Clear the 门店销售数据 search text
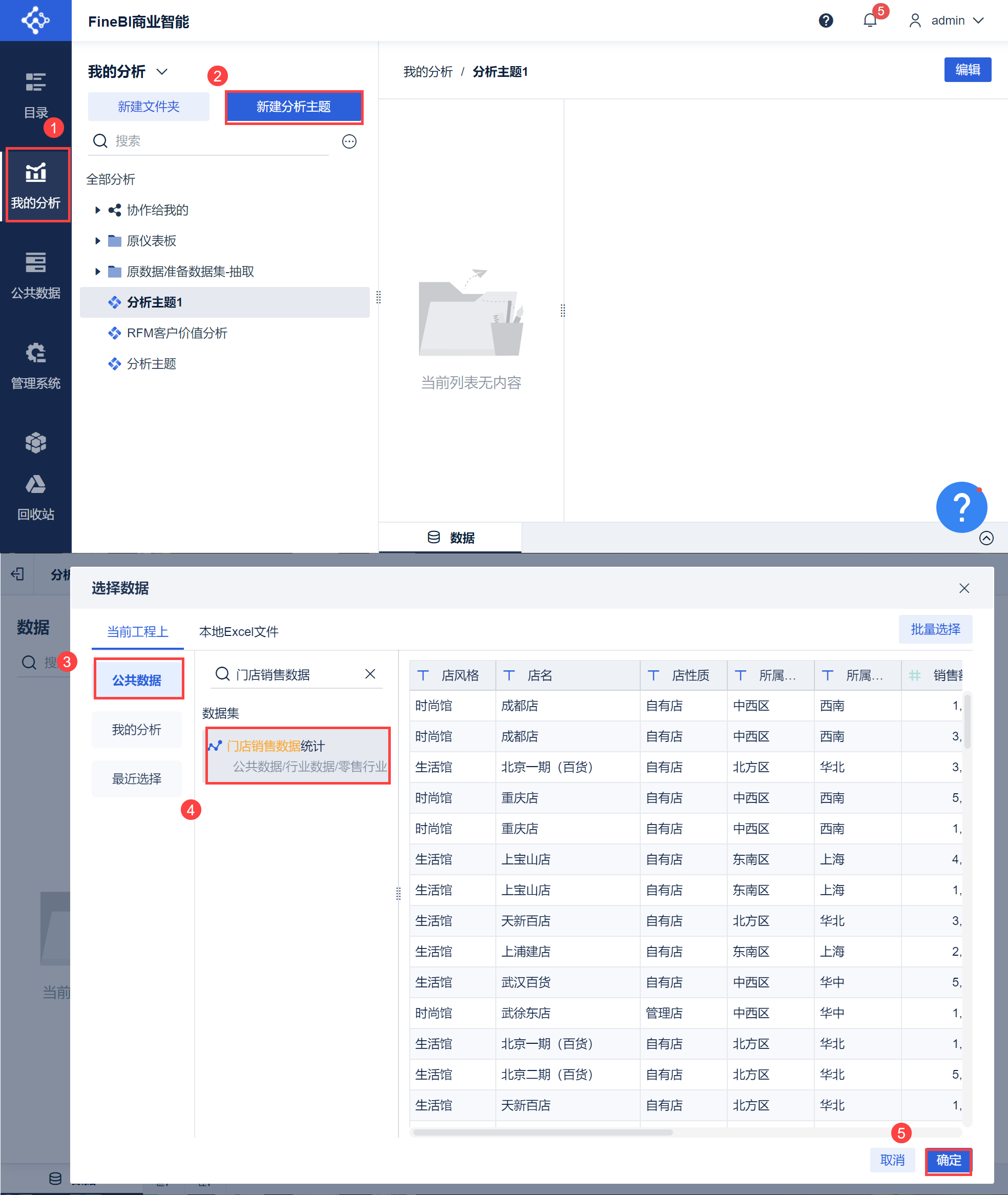 (370, 674)
